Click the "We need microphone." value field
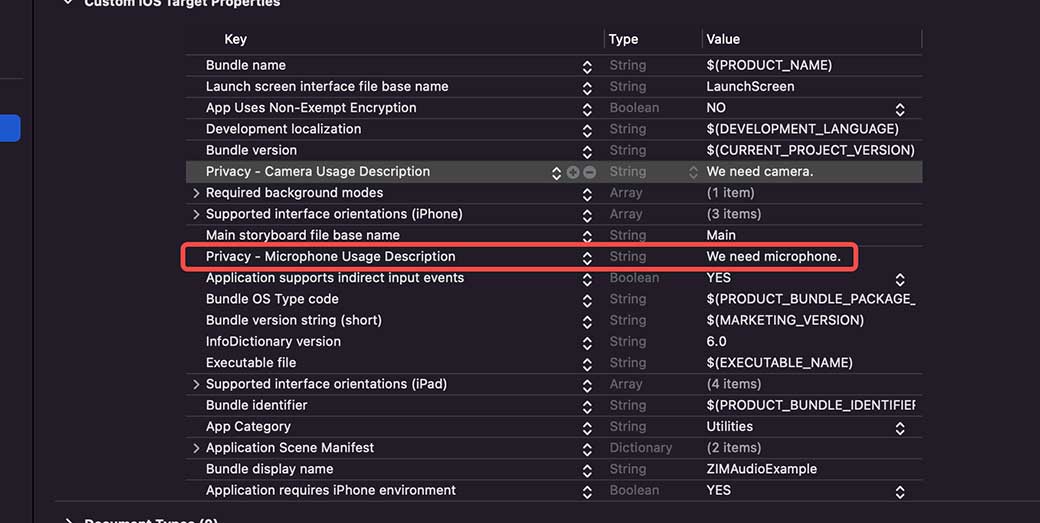The image size is (1040, 523). coord(773,257)
